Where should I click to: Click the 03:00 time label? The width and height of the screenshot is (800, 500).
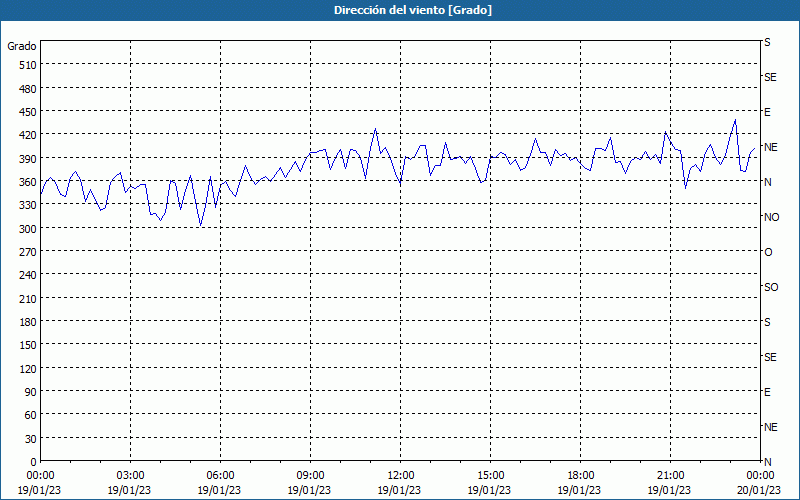pos(130,476)
